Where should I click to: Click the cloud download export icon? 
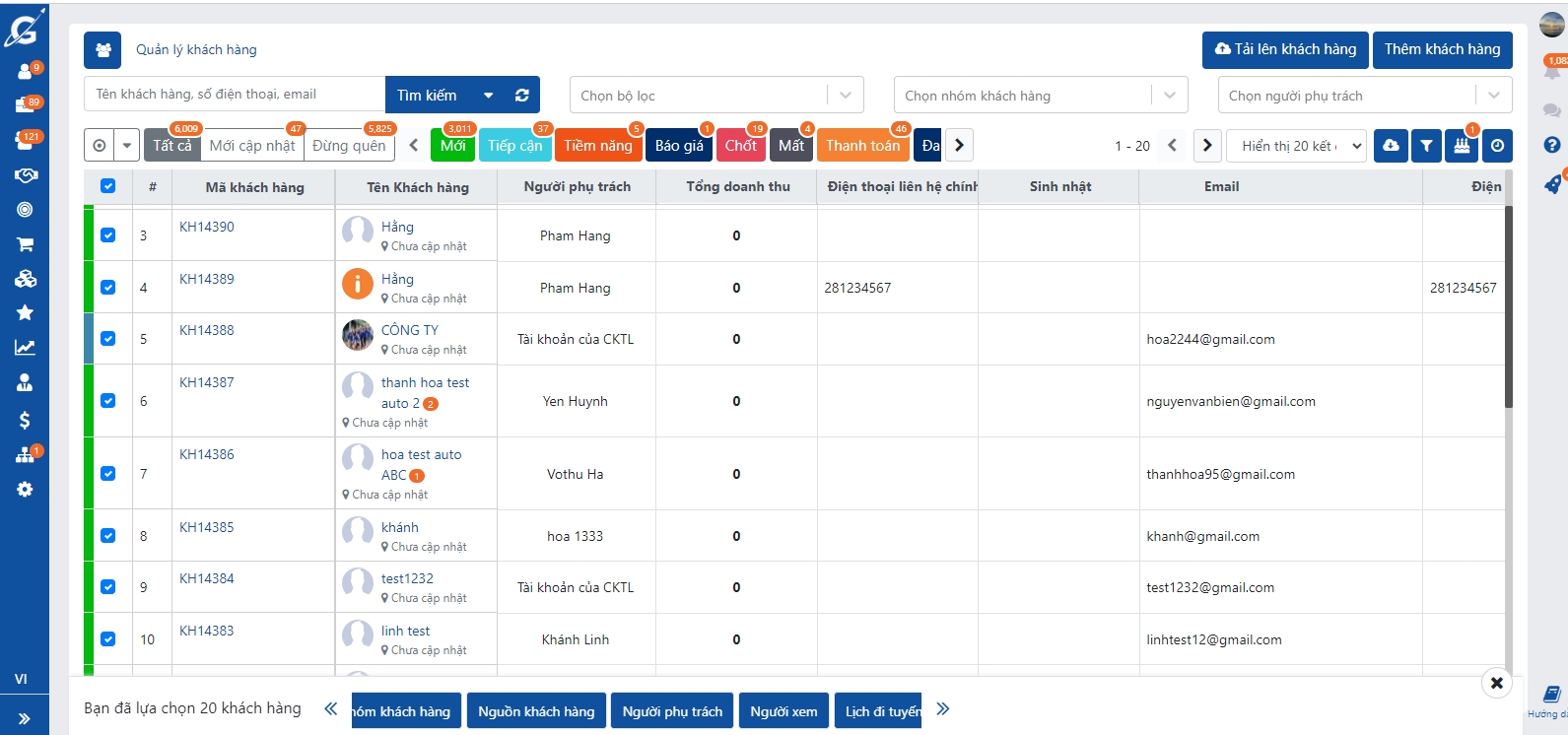(1391, 146)
